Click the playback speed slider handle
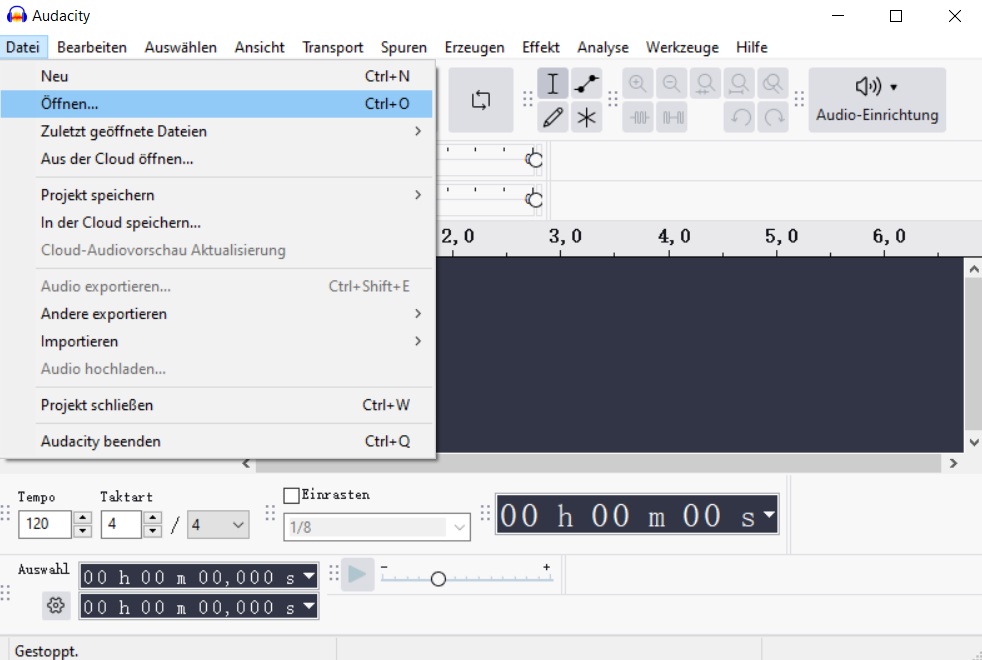Screen dimensions: 982x660 pyautogui.click(x=438, y=579)
